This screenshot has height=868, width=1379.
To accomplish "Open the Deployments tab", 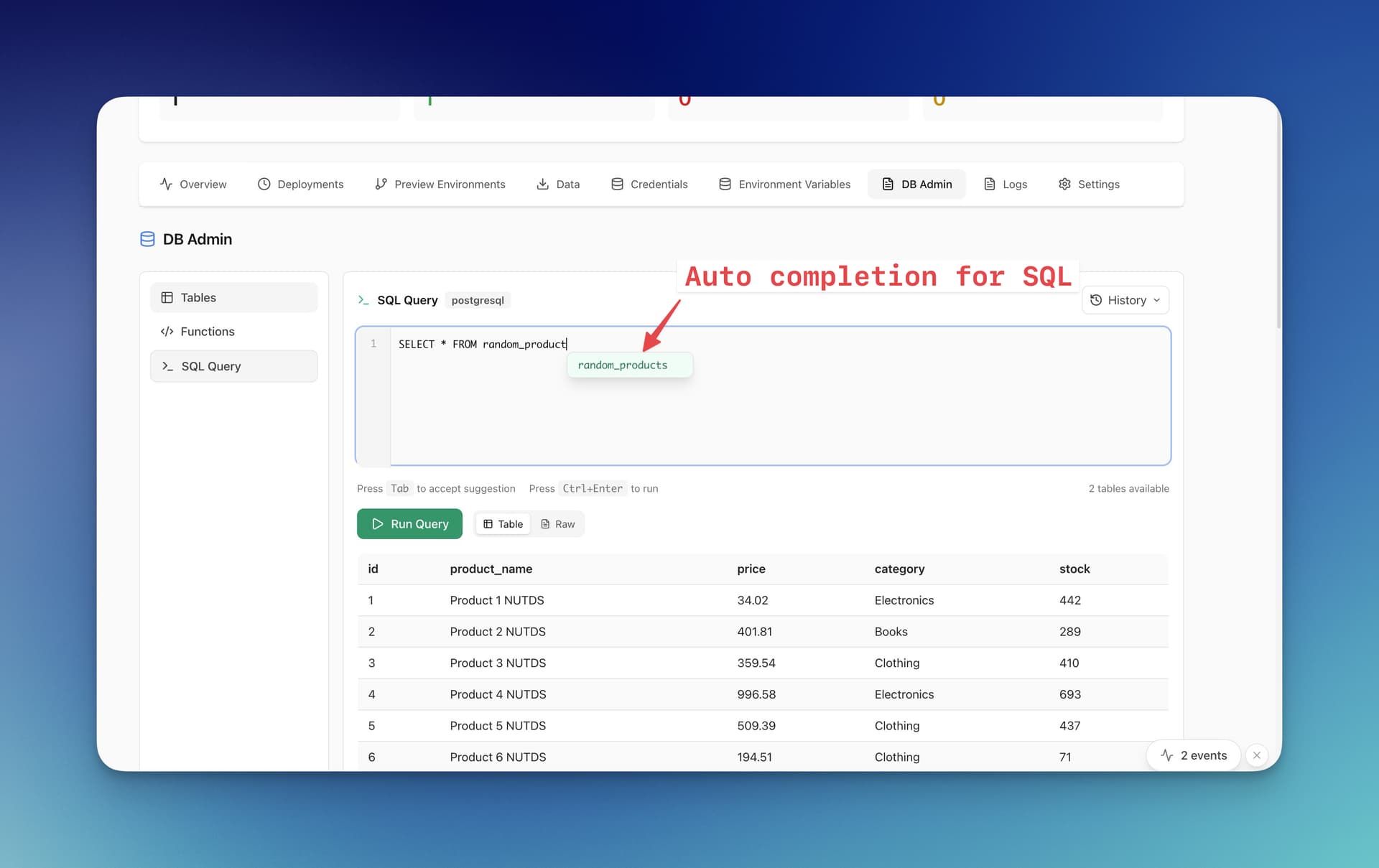I will 300,184.
